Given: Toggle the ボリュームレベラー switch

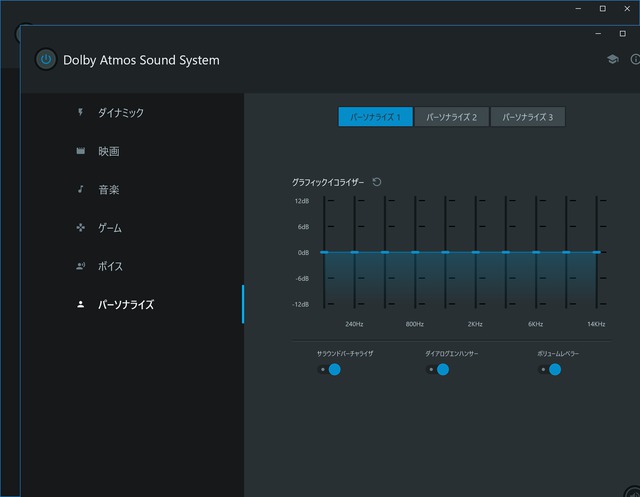Looking at the screenshot, I should pos(550,369).
